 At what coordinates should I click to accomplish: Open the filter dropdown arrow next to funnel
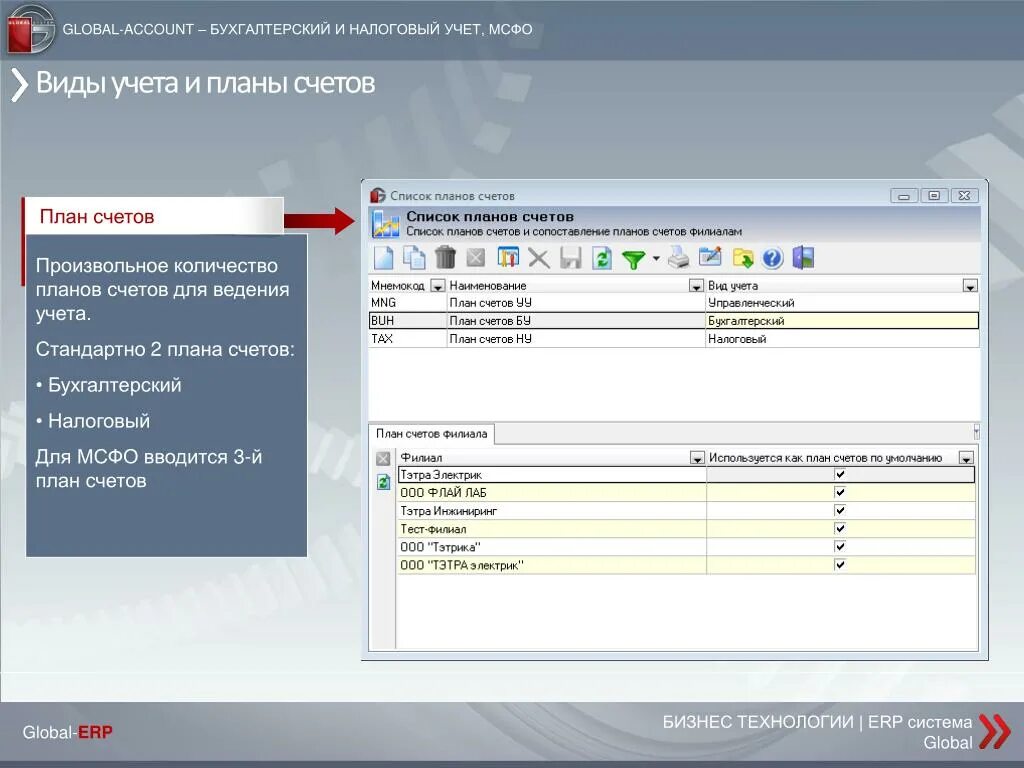coord(656,259)
